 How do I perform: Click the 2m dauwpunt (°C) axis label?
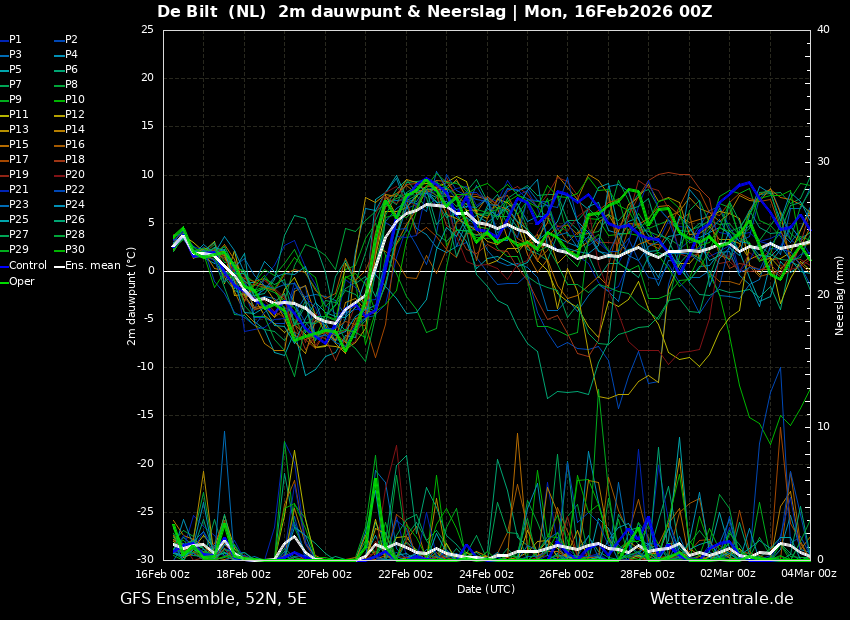click(132, 295)
